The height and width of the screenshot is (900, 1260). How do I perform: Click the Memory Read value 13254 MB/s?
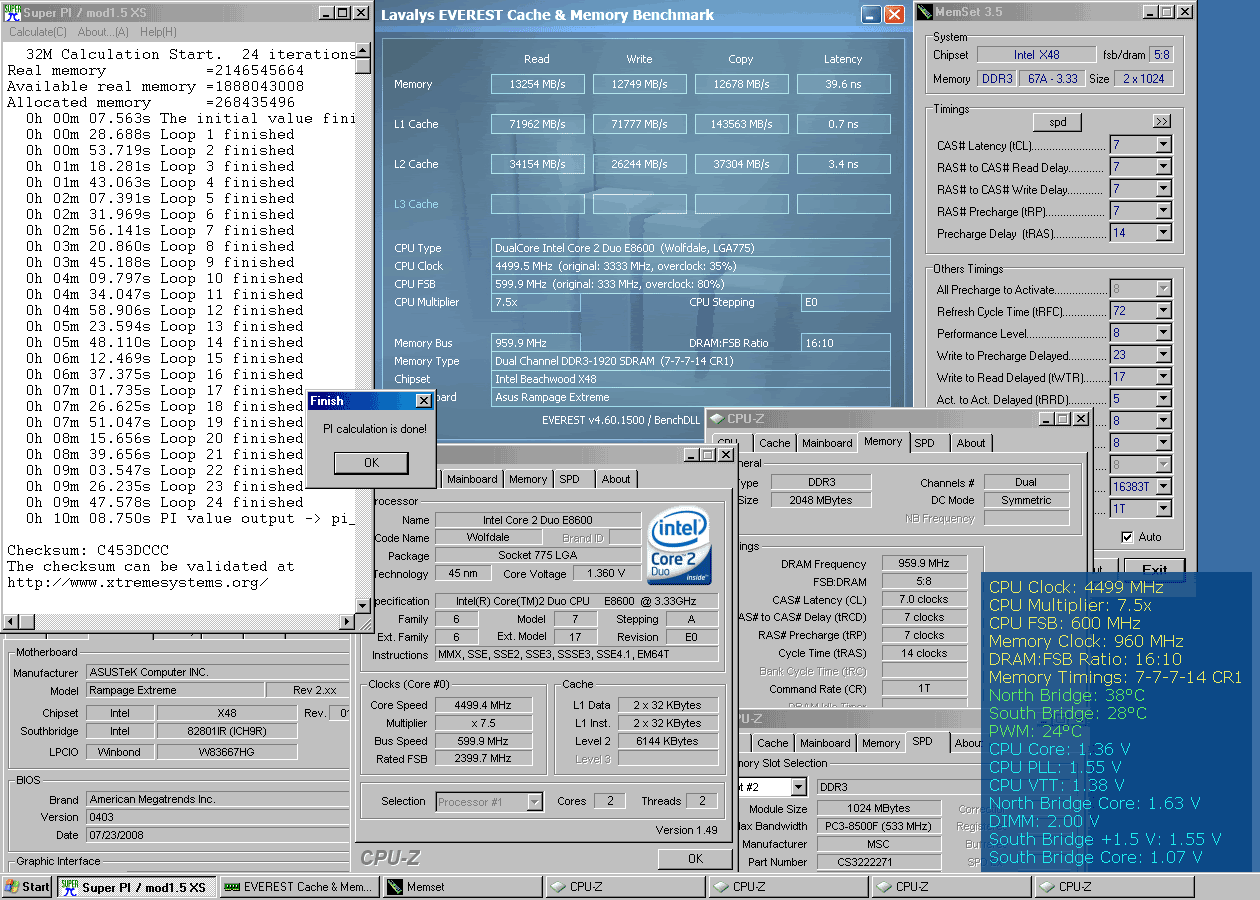[x=536, y=85]
